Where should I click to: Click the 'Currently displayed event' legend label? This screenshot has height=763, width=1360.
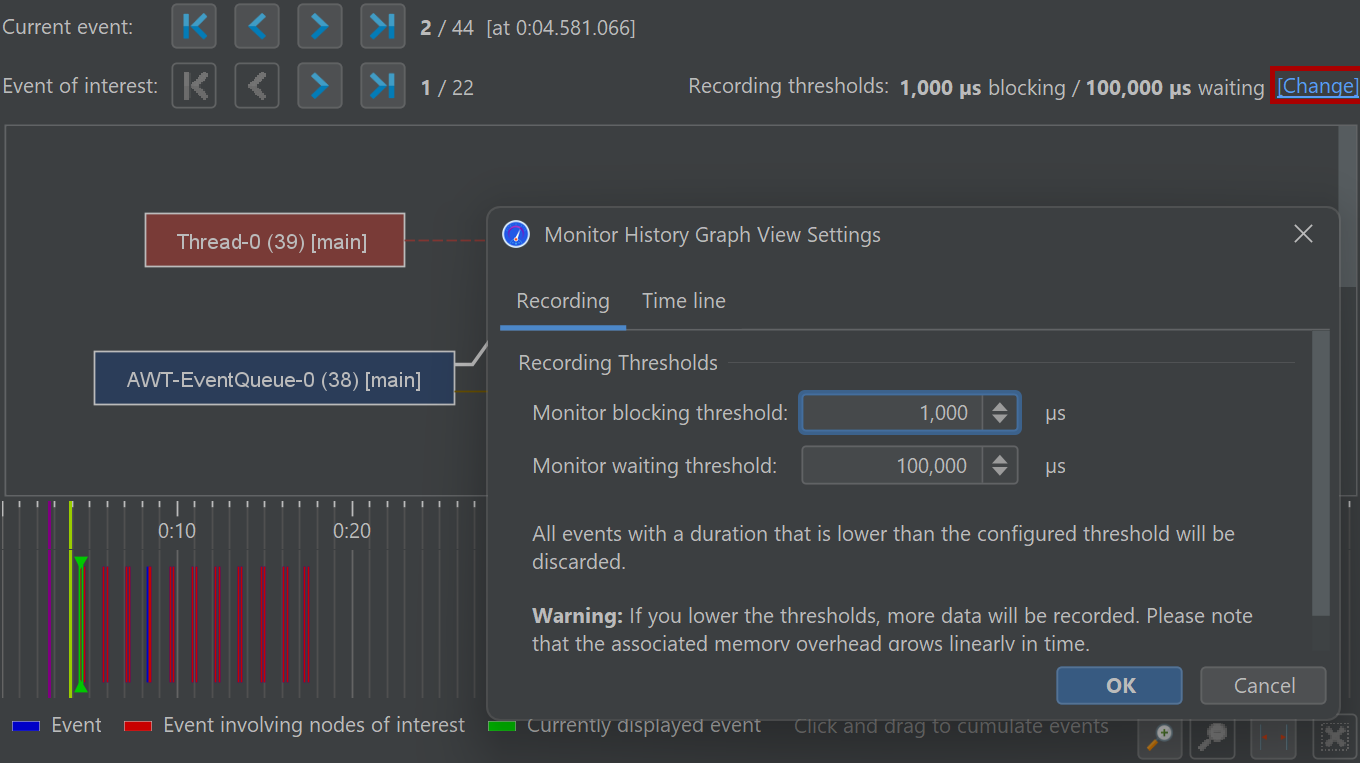pos(644,725)
